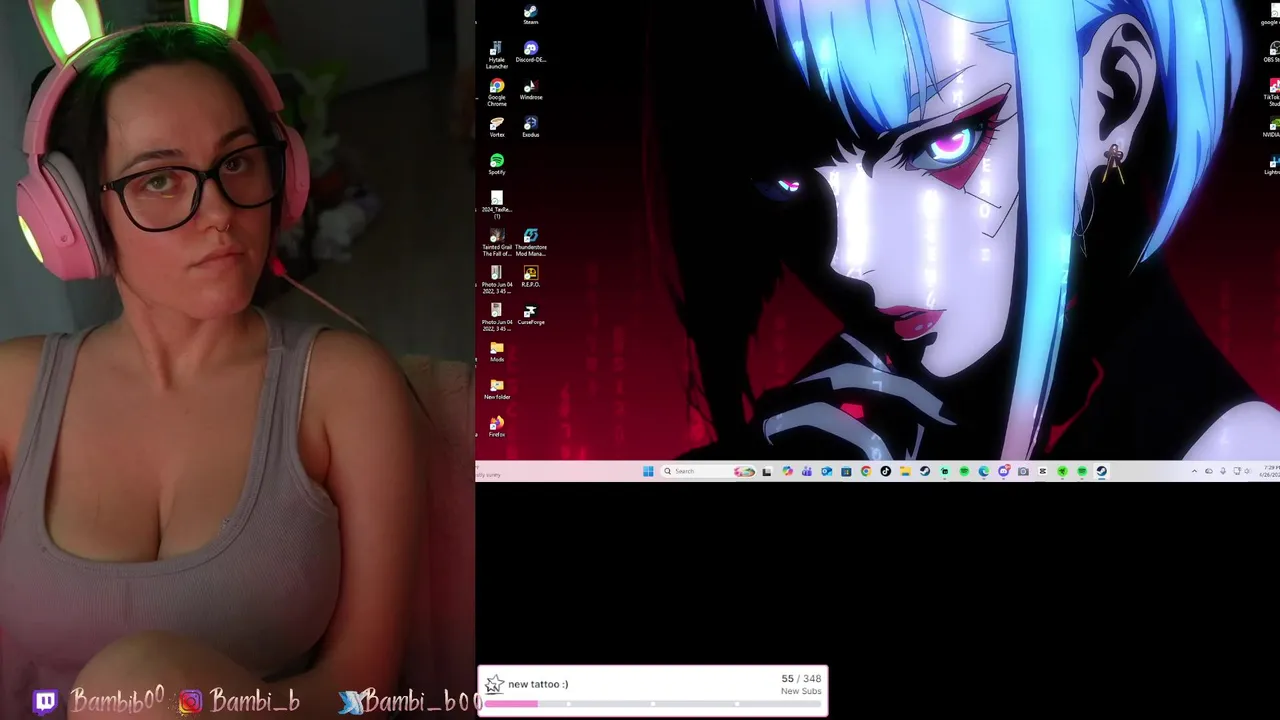
Task: Expand the hidden system tray icons
Action: coord(1194,471)
